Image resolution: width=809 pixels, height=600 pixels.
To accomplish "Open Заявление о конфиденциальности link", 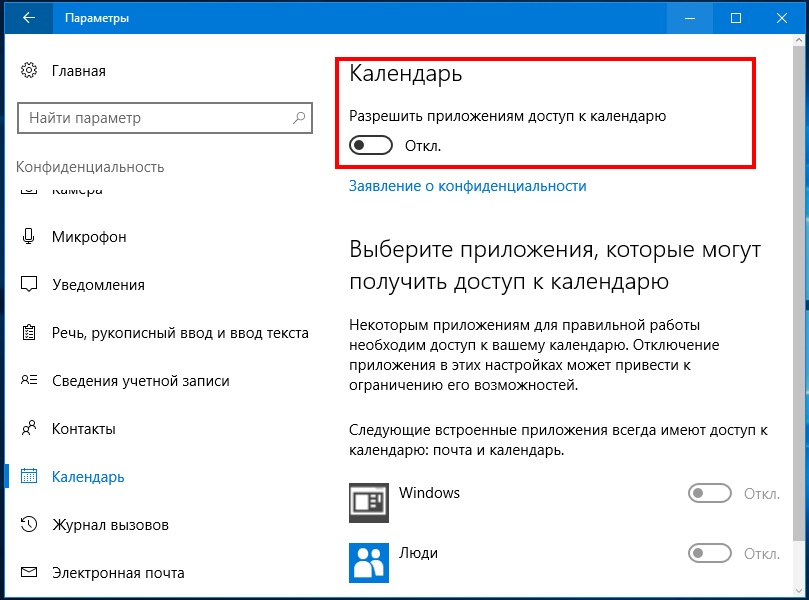I will pyautogui.click(x=467, y=186).
